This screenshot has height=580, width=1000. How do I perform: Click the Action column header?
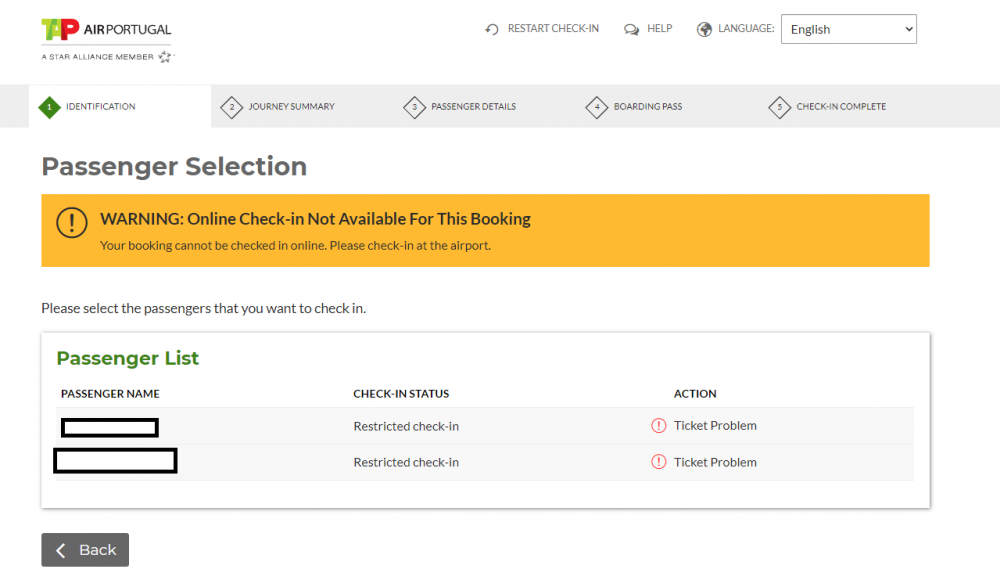695,394
